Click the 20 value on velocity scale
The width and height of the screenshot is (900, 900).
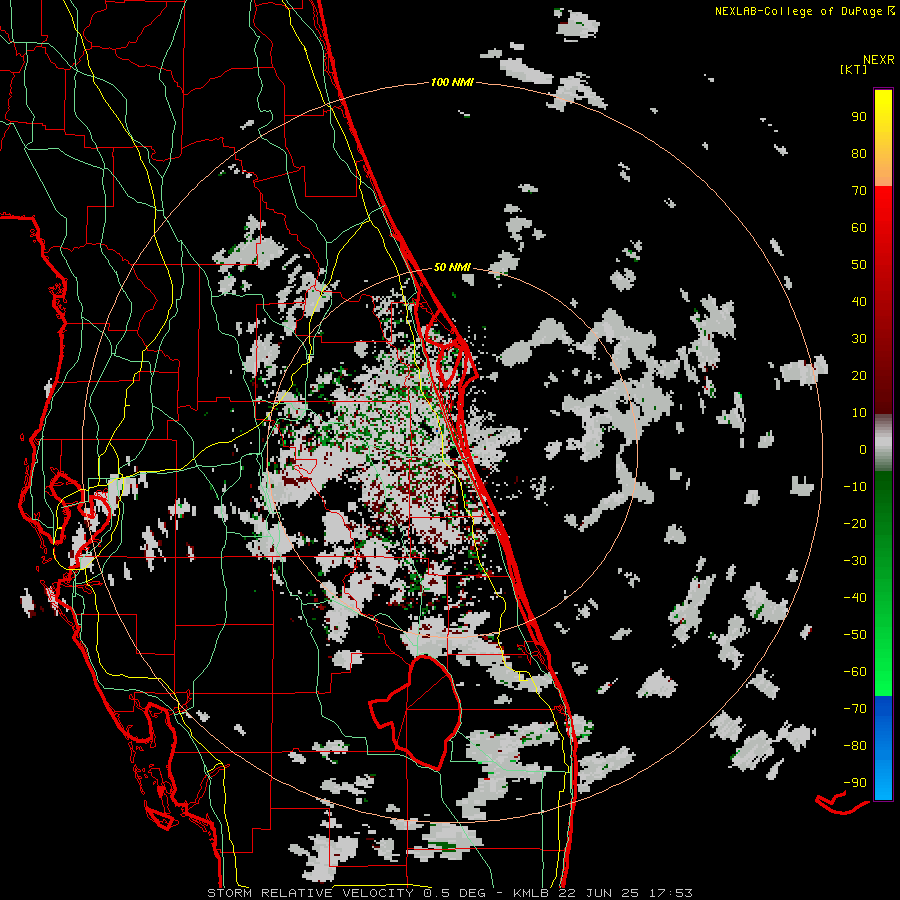[859, 376]
